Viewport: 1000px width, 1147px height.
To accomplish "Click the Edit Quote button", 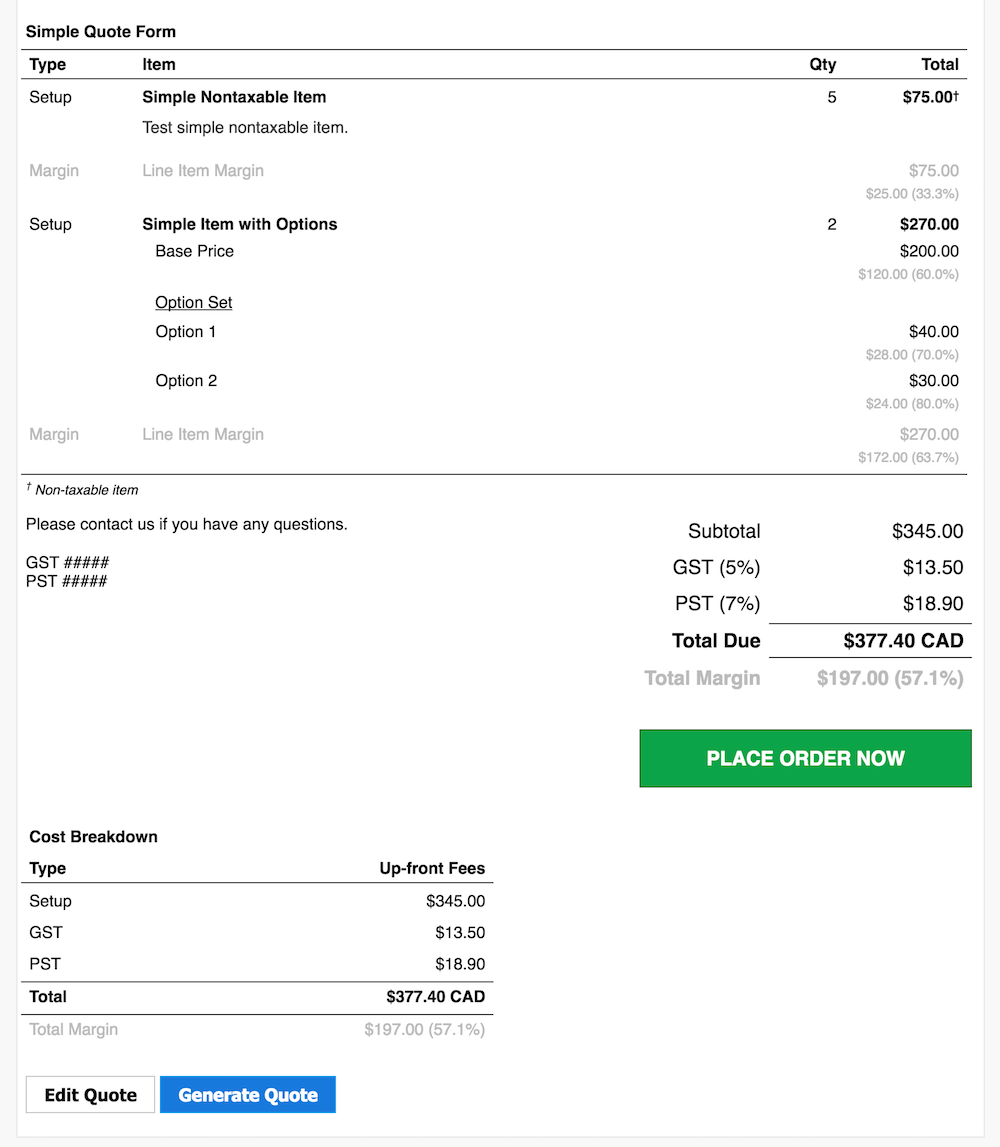I will tap(91, 1094).
